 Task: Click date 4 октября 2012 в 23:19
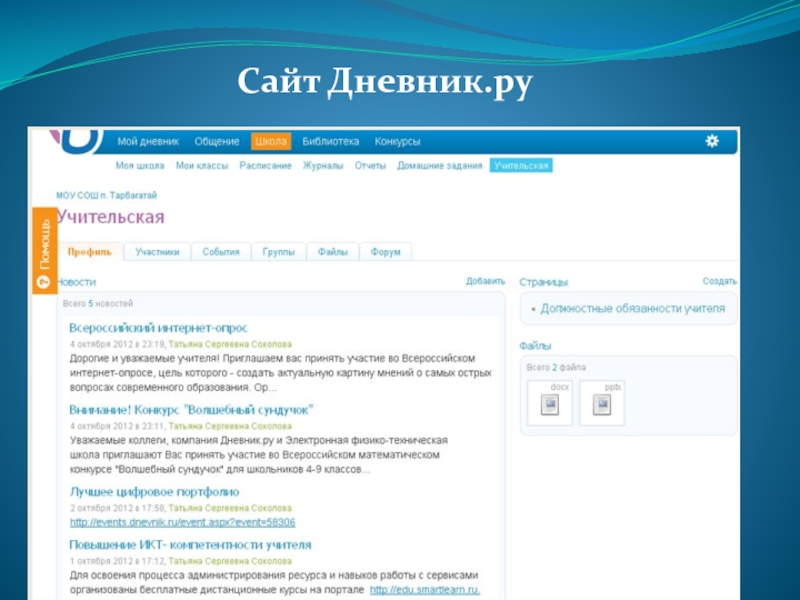click(117, 344)
